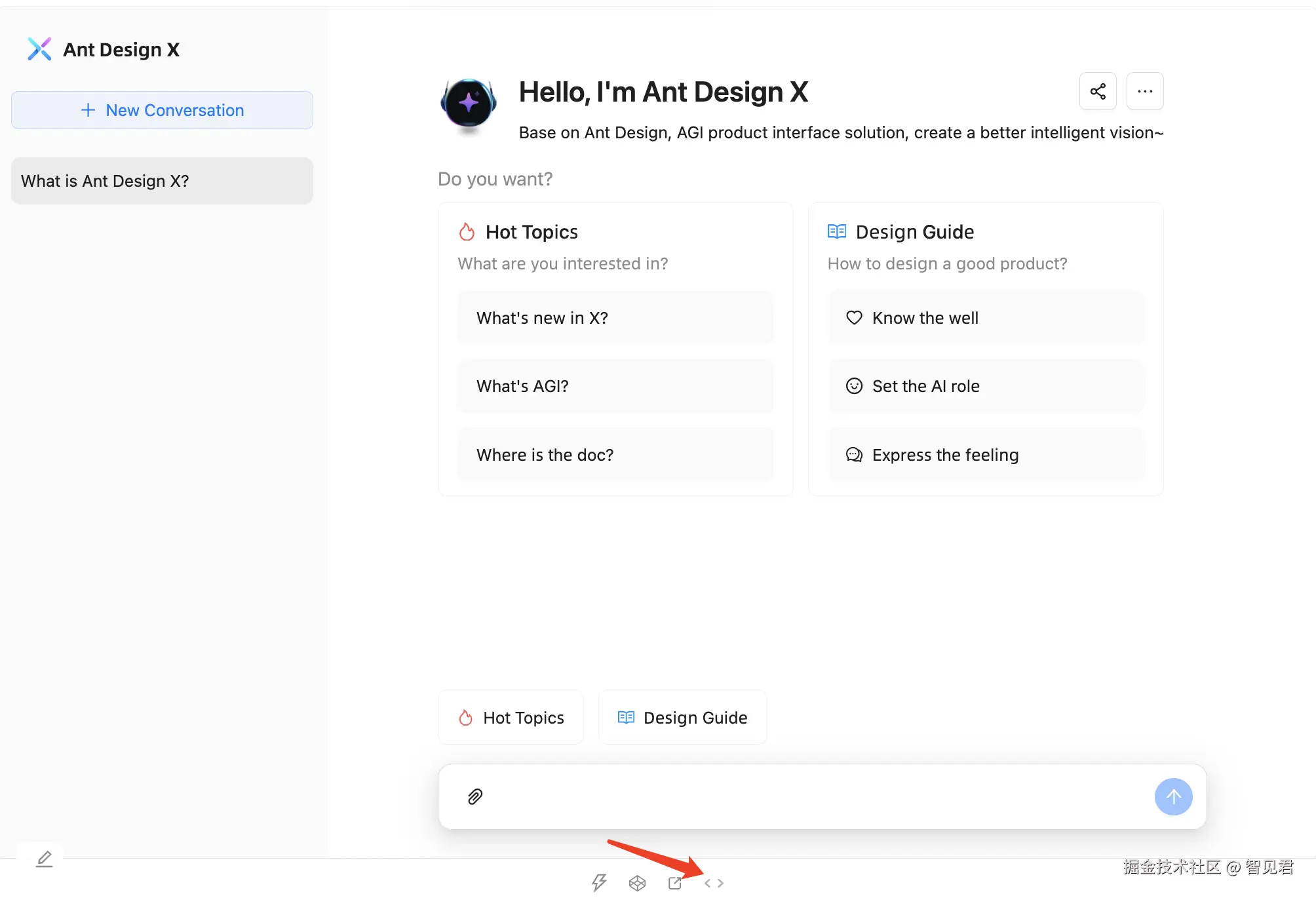This screenshot has height=898, width=1316.
Task: Click the edit pencil icon bottom left
Action: [44, 859]
